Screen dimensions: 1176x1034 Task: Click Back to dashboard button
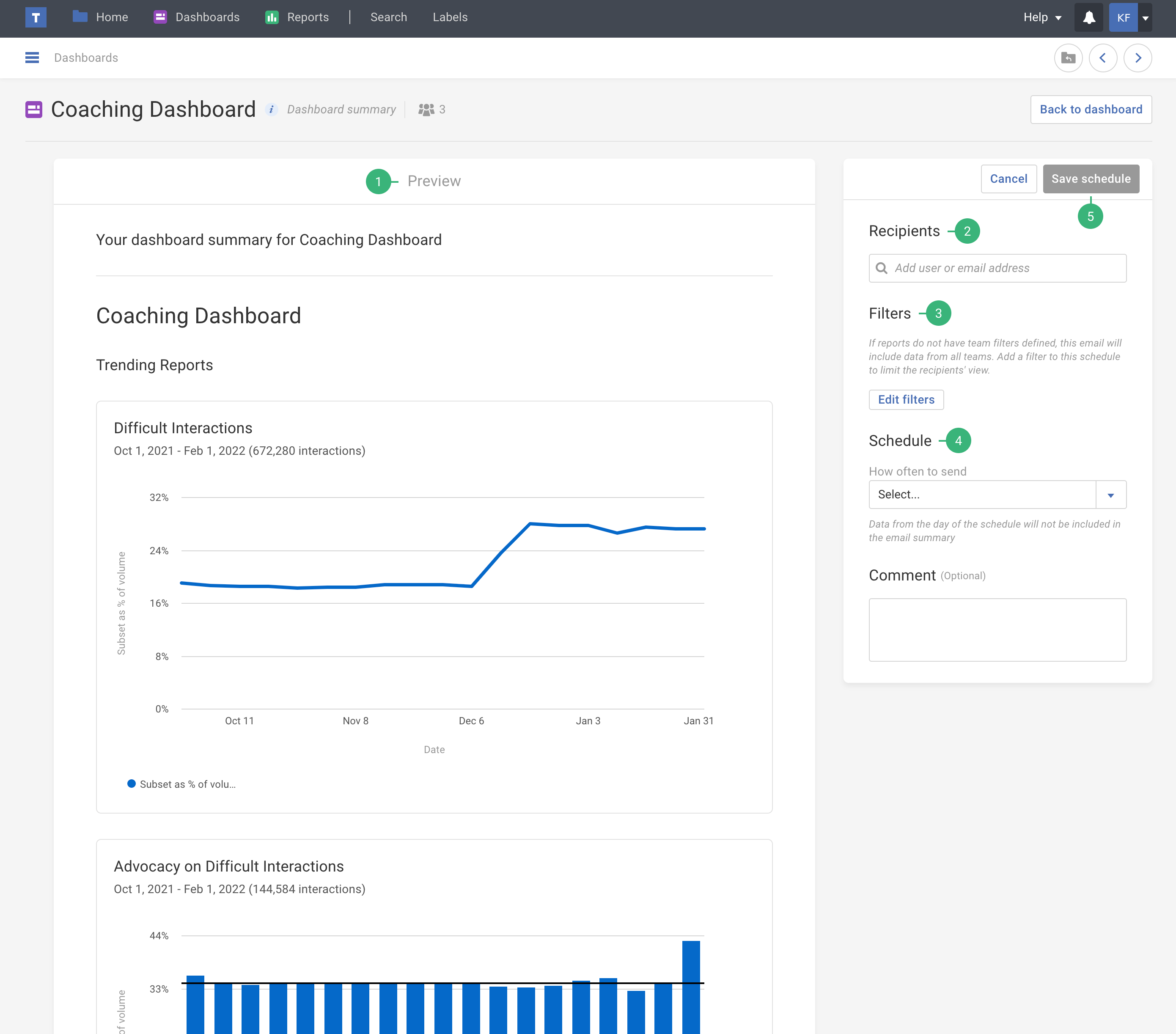(1090, 109)
